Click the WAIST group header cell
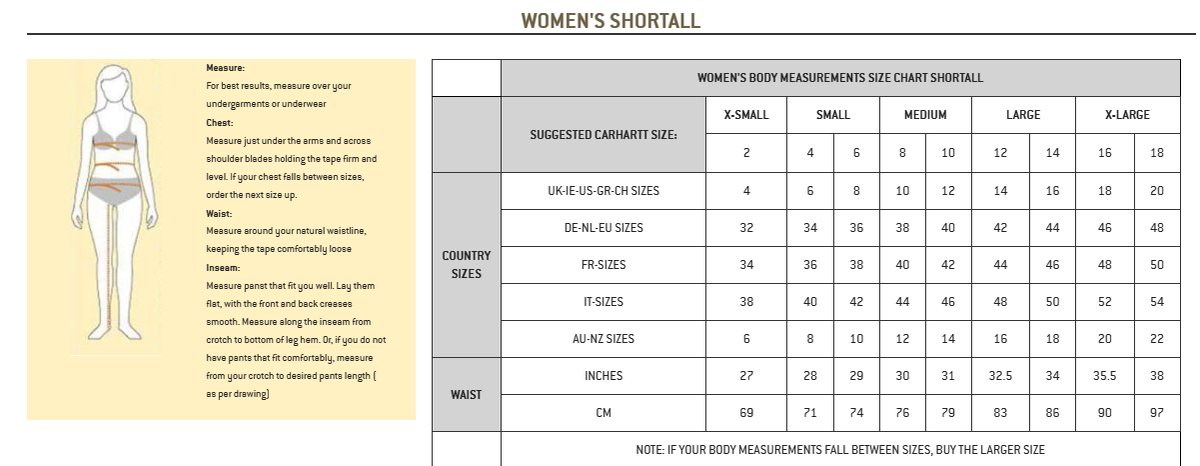The image size is (1200, 466). pos(466,394)
